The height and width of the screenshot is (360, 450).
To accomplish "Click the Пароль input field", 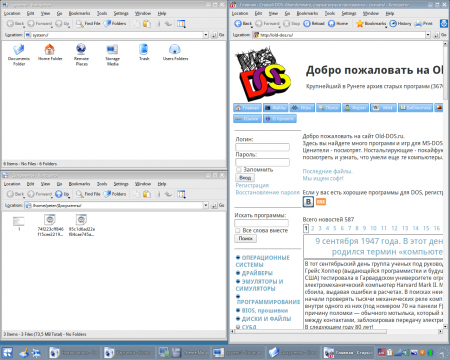I will click(263, 162).
